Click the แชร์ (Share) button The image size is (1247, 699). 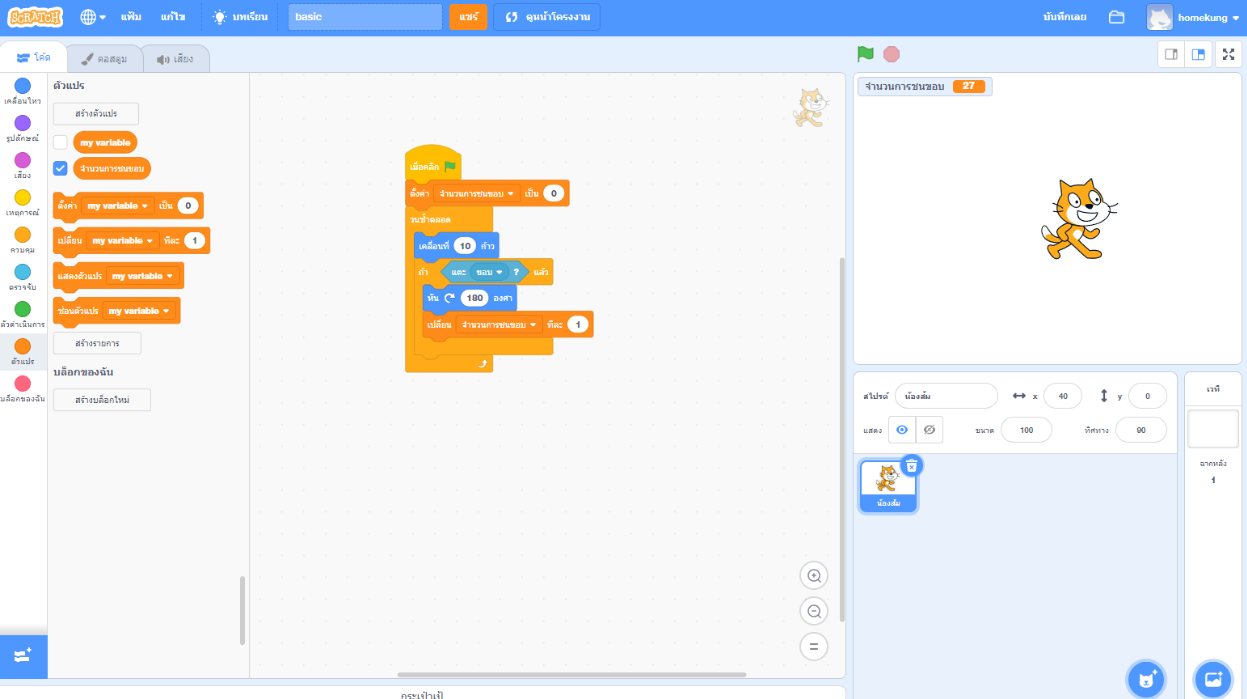pos(468,16)
